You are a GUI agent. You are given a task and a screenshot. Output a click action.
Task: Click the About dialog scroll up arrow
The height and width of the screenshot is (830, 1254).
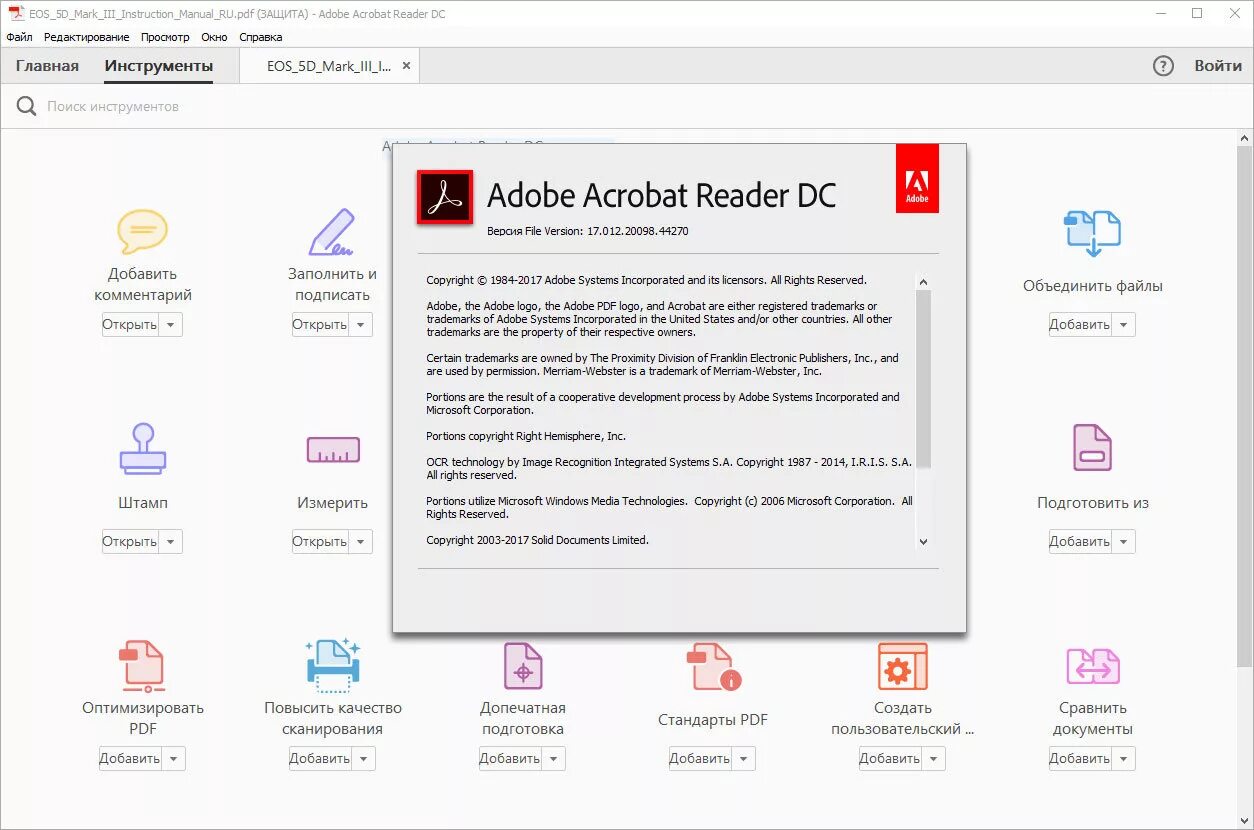pos(923,282)
